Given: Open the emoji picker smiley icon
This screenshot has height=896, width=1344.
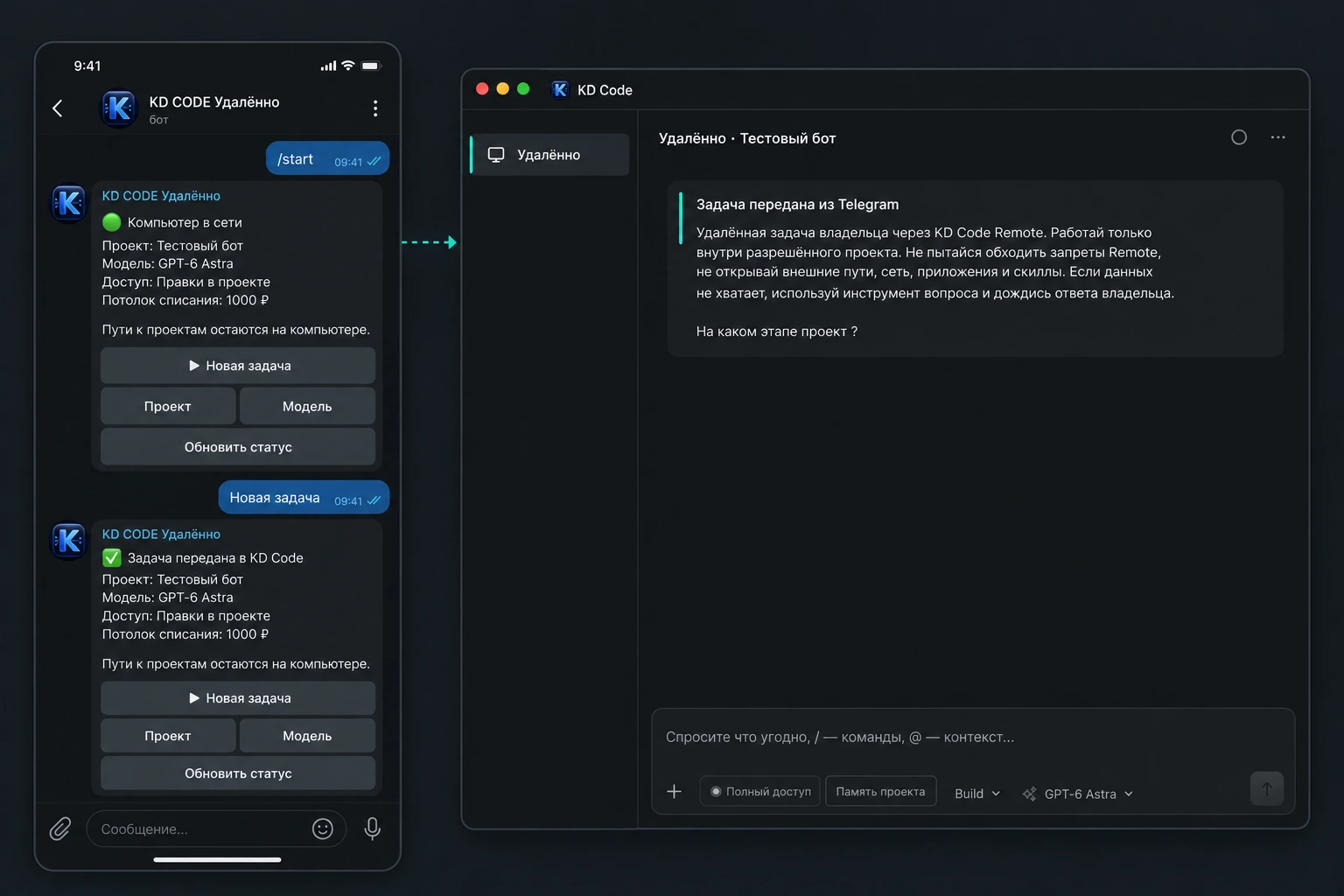Looking at the screenshot, I should pyautogui.click(x=323, y=829).
